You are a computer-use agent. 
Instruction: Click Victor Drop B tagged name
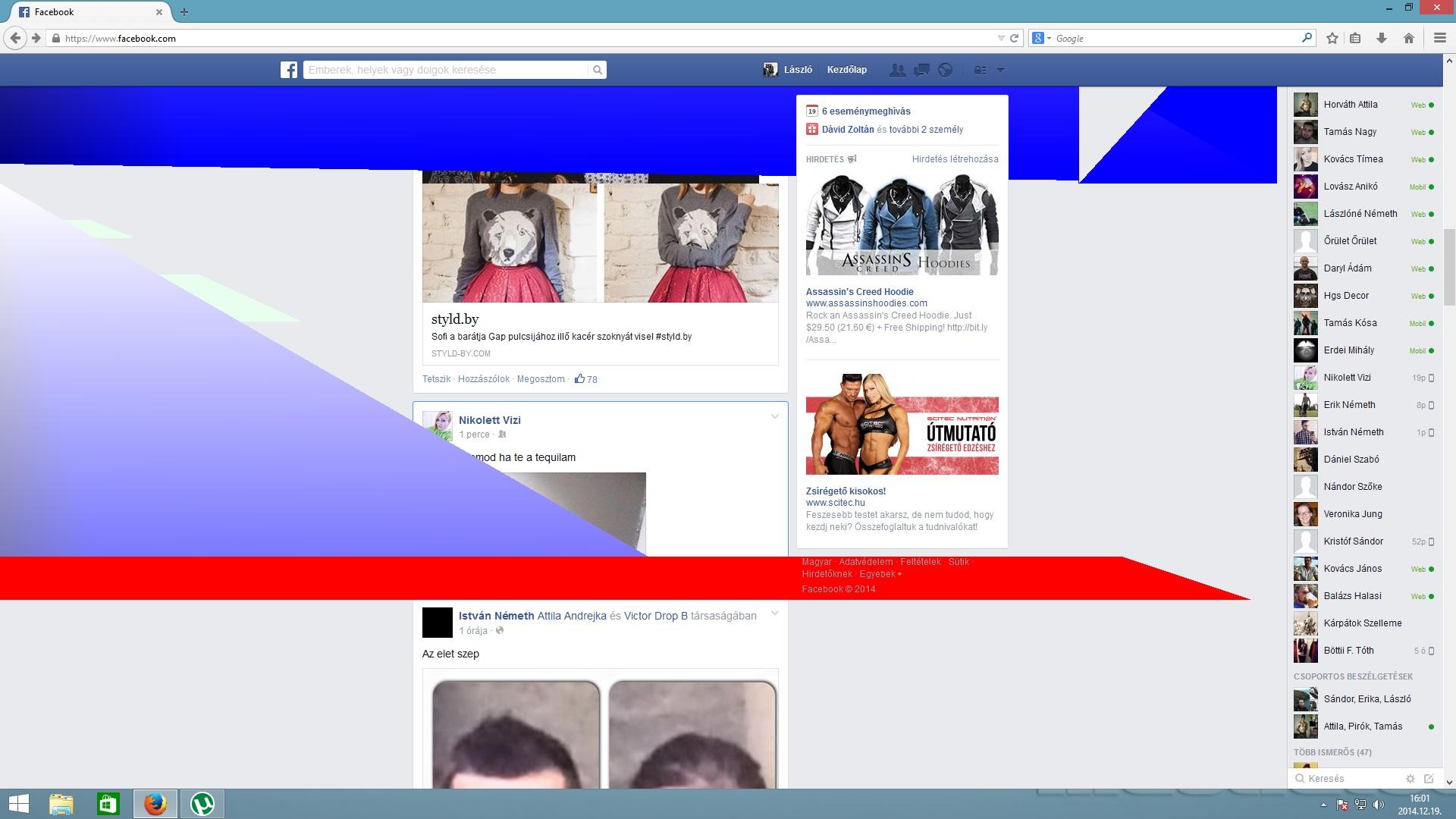coord(655,616)
